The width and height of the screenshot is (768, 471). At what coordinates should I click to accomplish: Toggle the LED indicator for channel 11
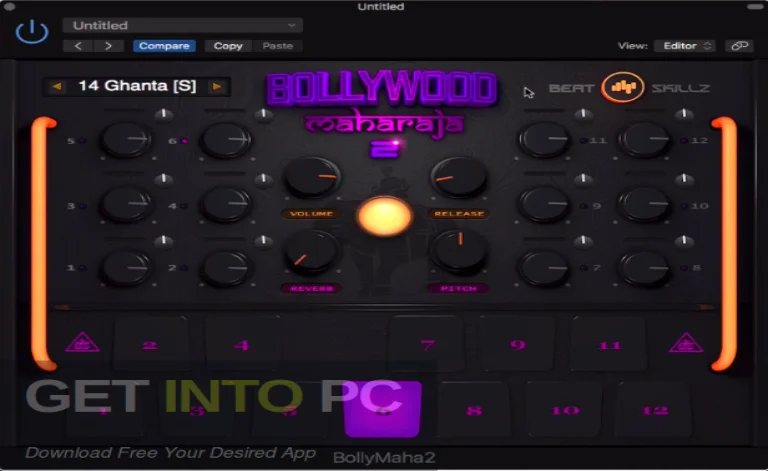click(x=584, y=141)
